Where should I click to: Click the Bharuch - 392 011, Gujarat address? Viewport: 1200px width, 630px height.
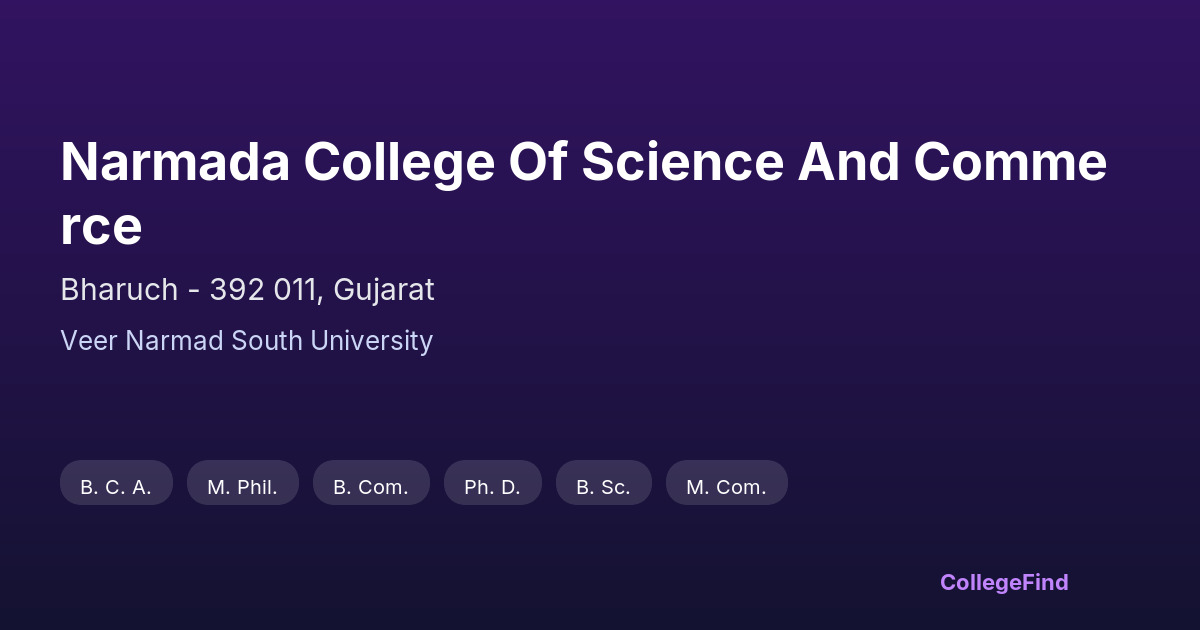[x=247, y=290]
